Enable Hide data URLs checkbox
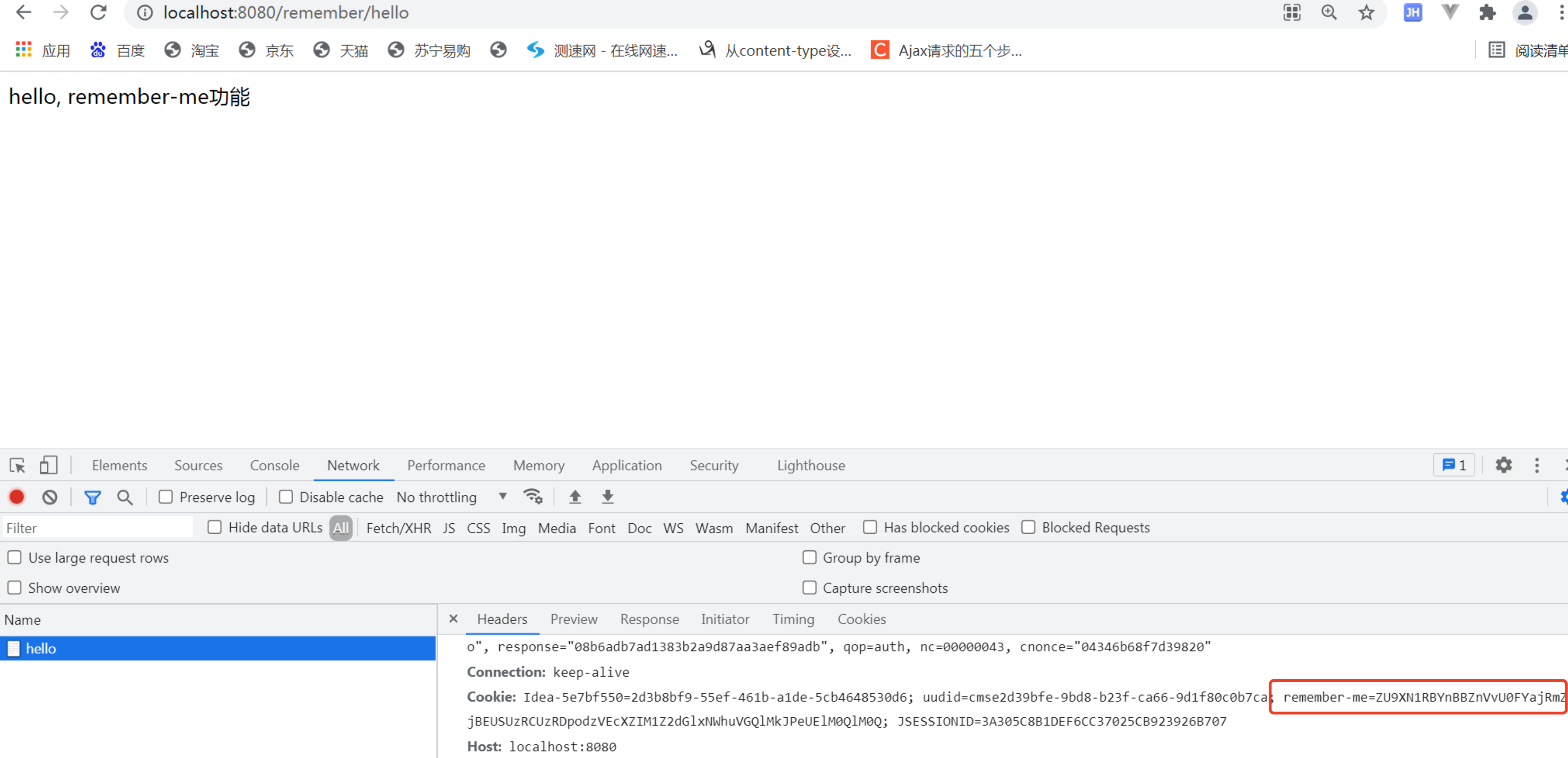1568x758 pixels. [214, 528]
